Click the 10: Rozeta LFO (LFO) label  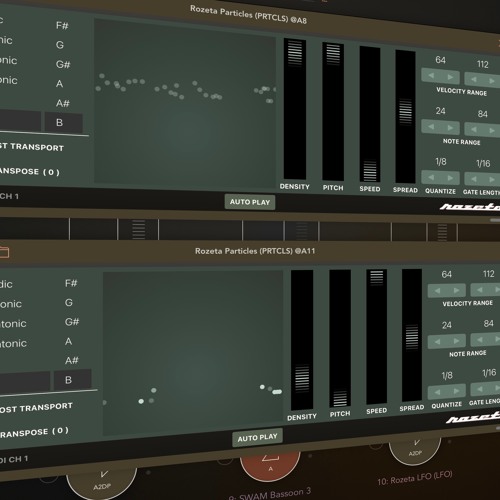click(x=415, y=479)
